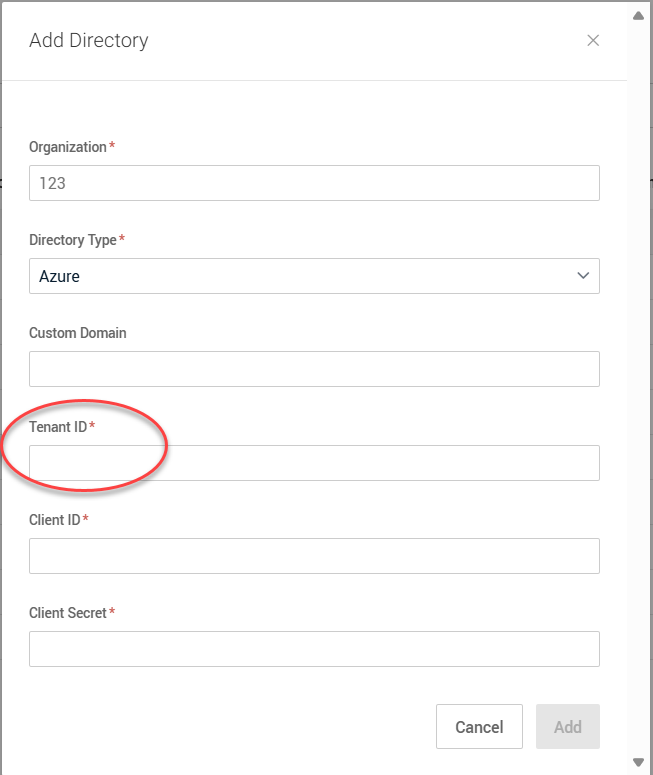Focus the Client Secret field
Screen dimensions: 653x775
[x=314, y=649]
